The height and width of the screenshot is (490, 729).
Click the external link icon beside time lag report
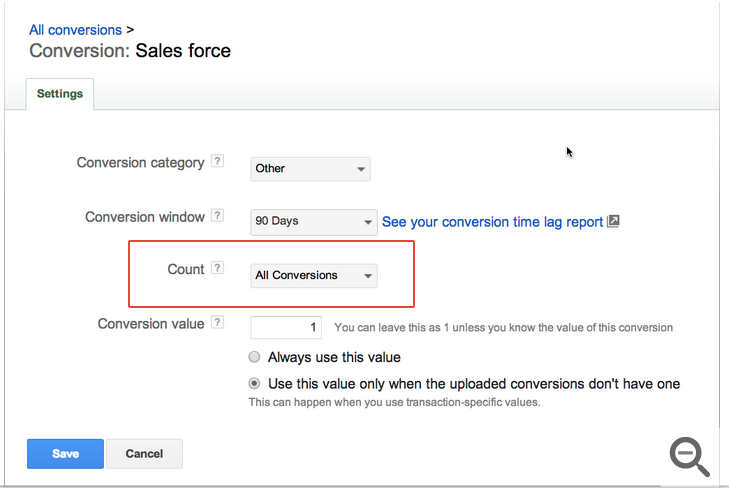[613, 221]
